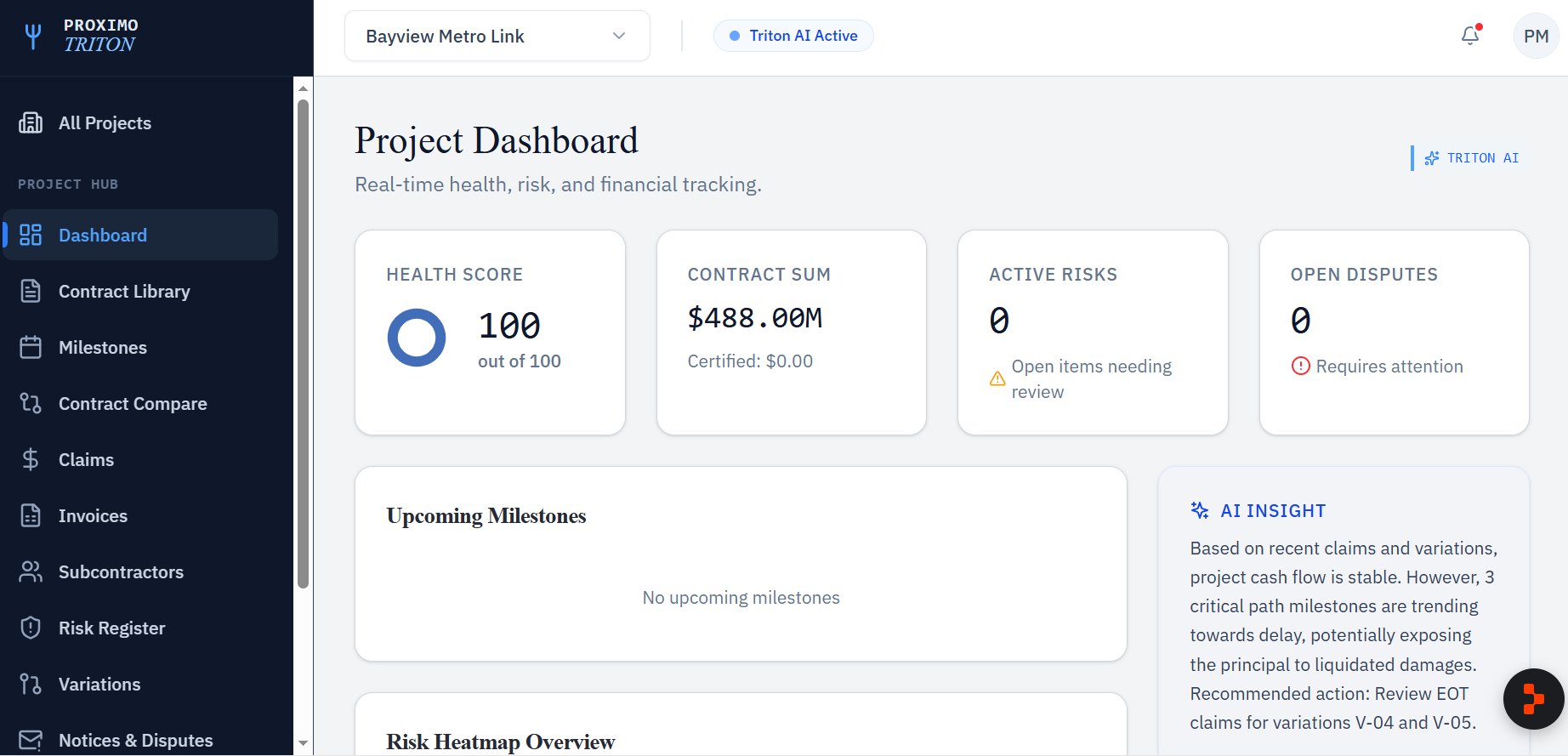
Task: Click the Claims dollar sign icon
Action: pyautogui.click(x=31, y=460)
